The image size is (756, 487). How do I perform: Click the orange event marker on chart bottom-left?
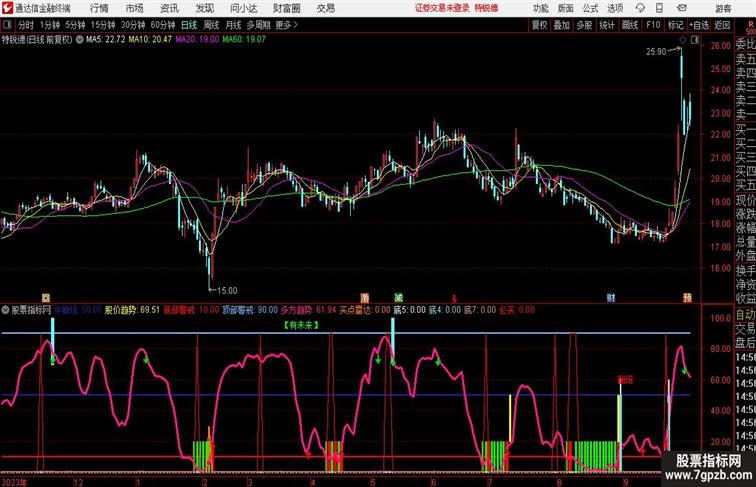(x=46, y=298)
